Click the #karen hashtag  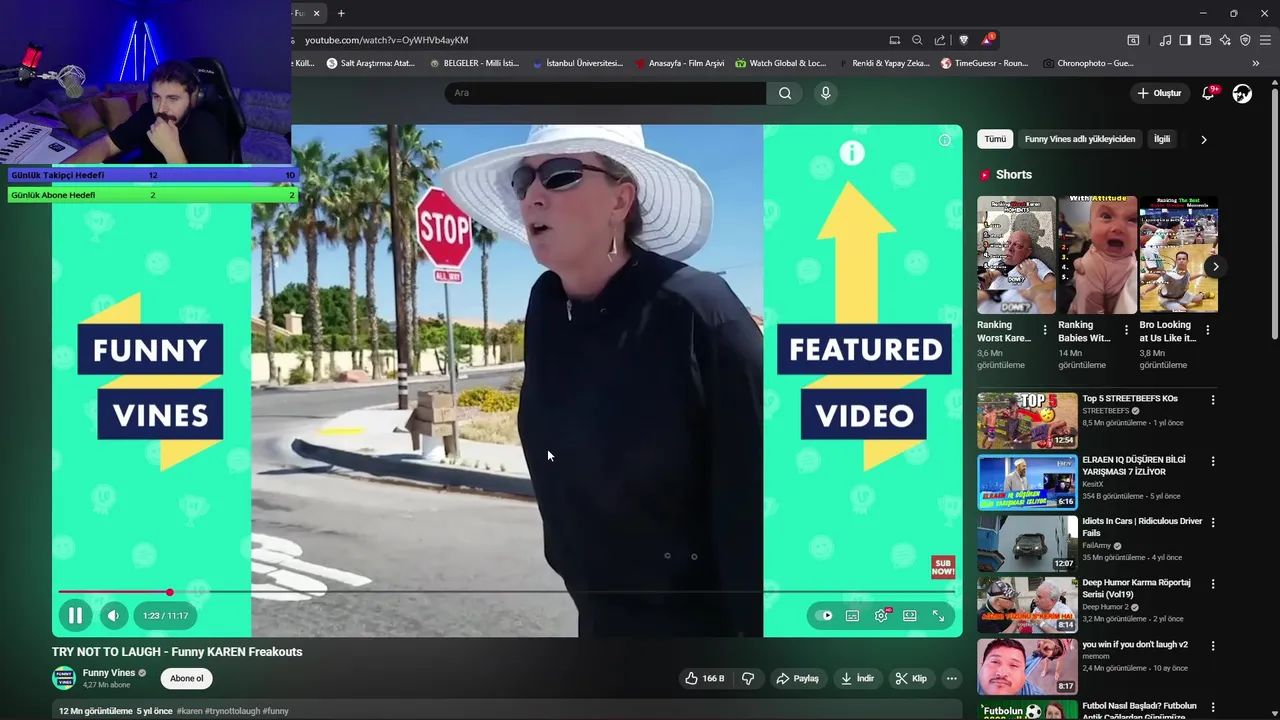[192, 711]
